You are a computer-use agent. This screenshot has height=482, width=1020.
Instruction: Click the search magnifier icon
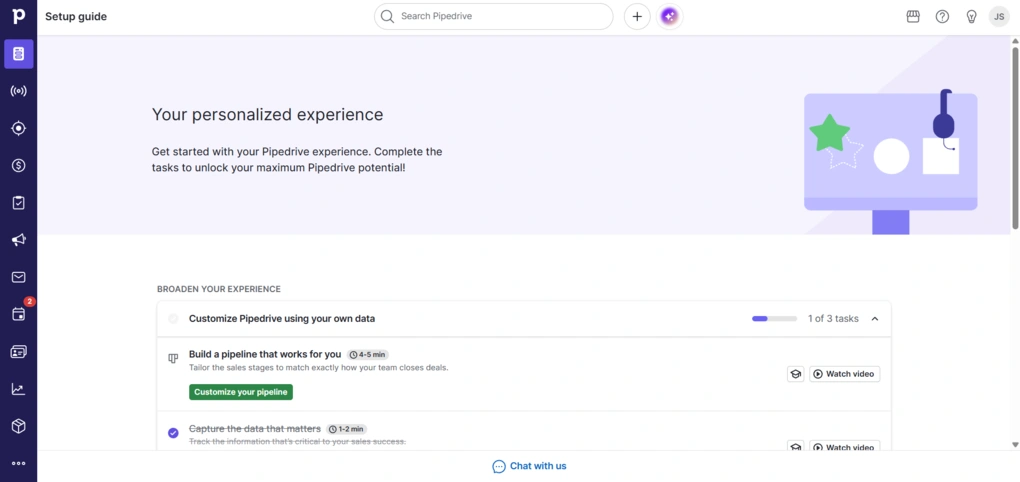[388, 16]
